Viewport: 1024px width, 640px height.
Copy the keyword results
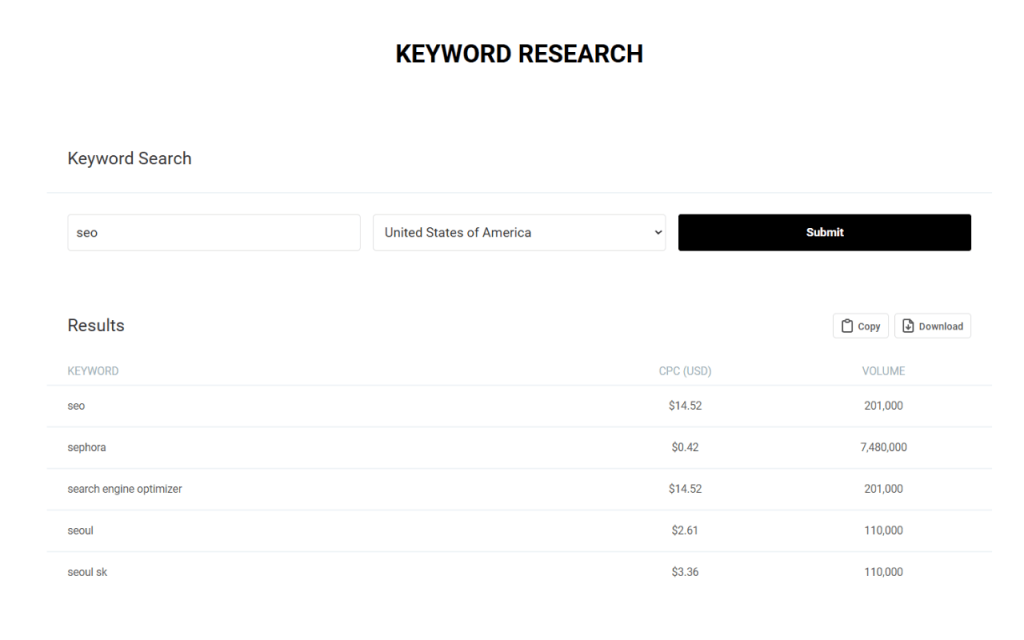coord(860,325)
